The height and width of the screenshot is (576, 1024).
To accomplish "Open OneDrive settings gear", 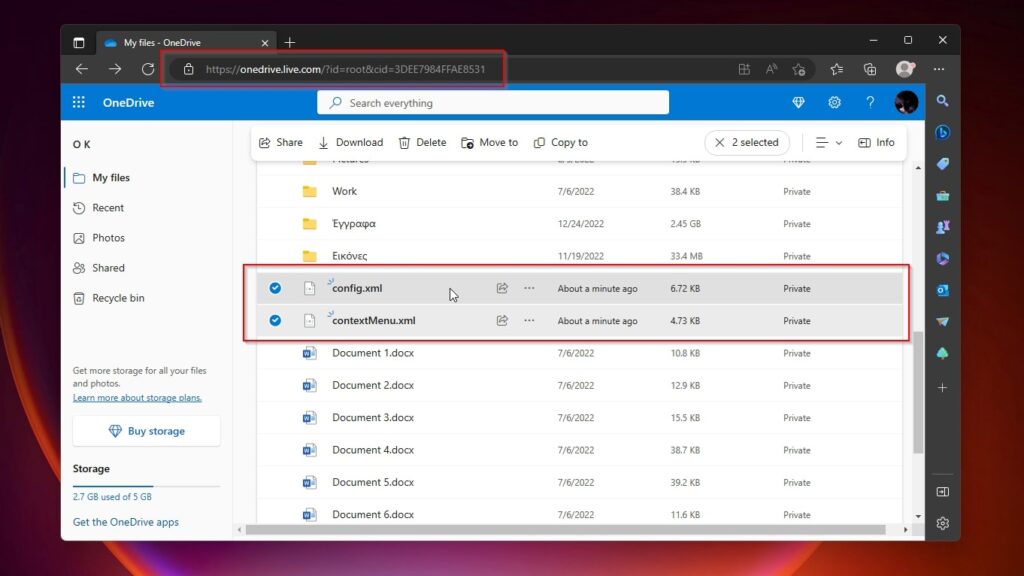I will (x=834, y=103).
